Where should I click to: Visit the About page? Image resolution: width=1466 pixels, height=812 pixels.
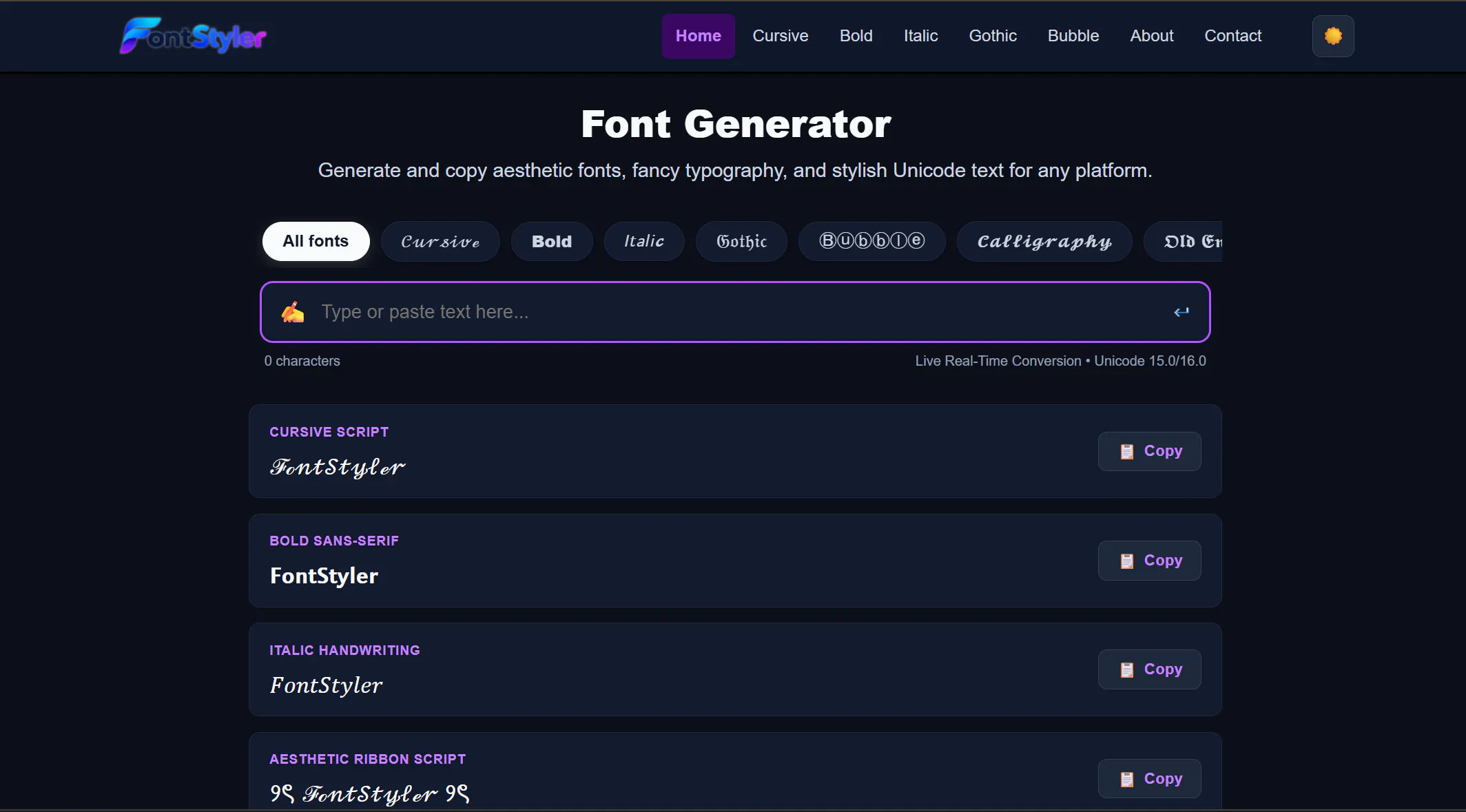[x=1151, y=36]
